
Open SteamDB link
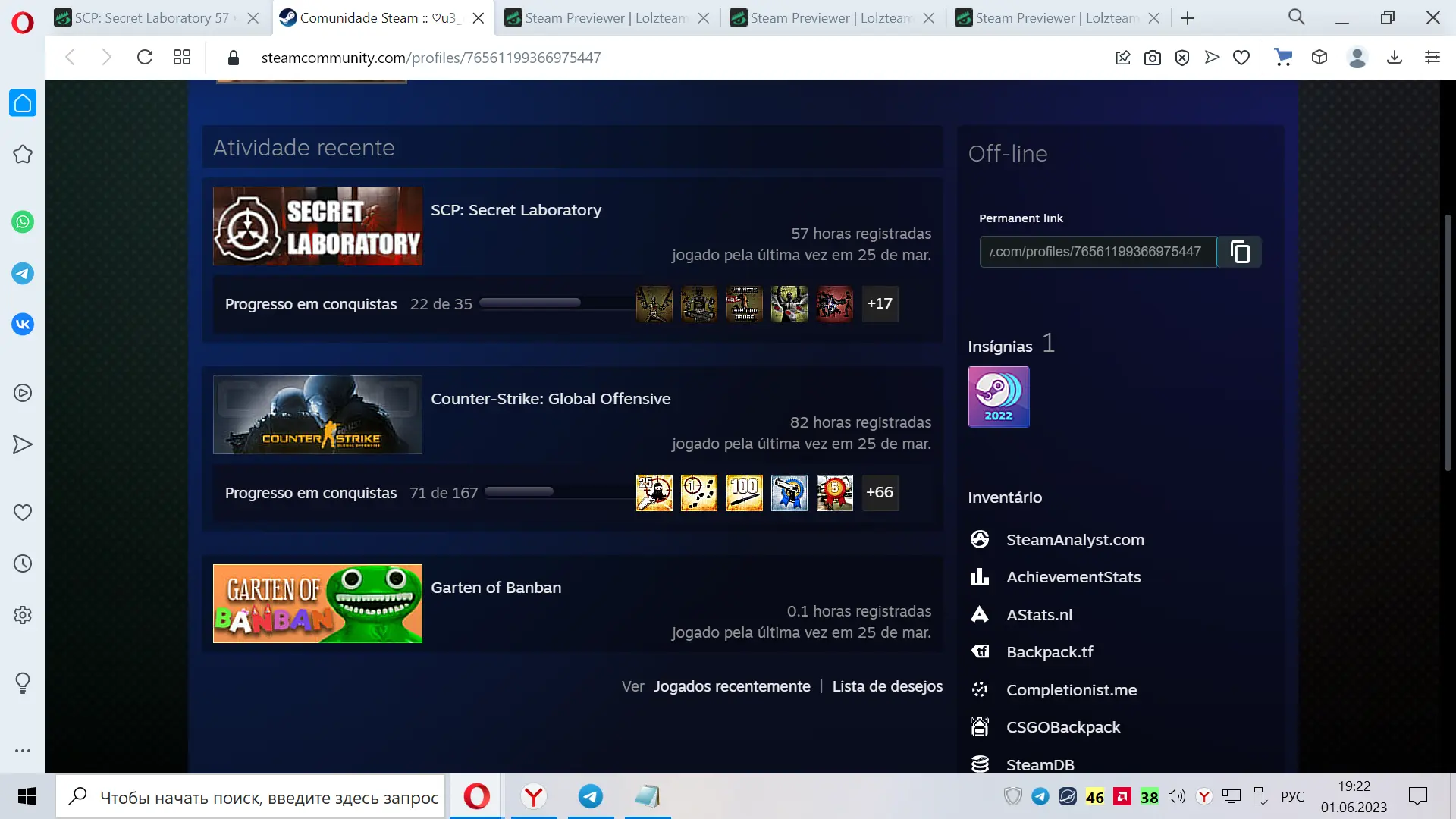coord(1040,764)
